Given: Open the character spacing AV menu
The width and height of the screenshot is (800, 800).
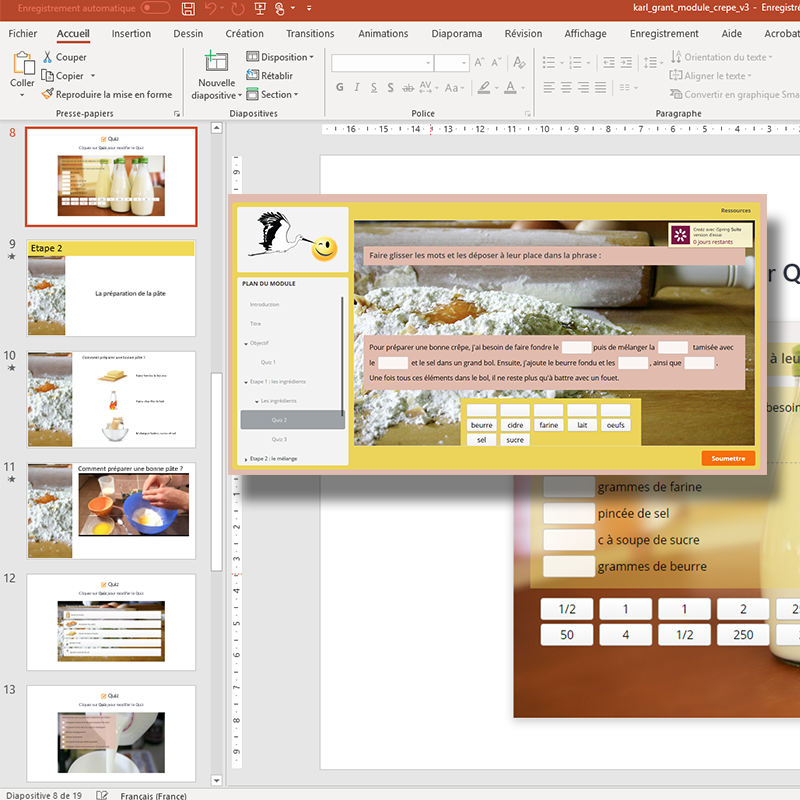Looking at the screenshot, I should point(429,88).
